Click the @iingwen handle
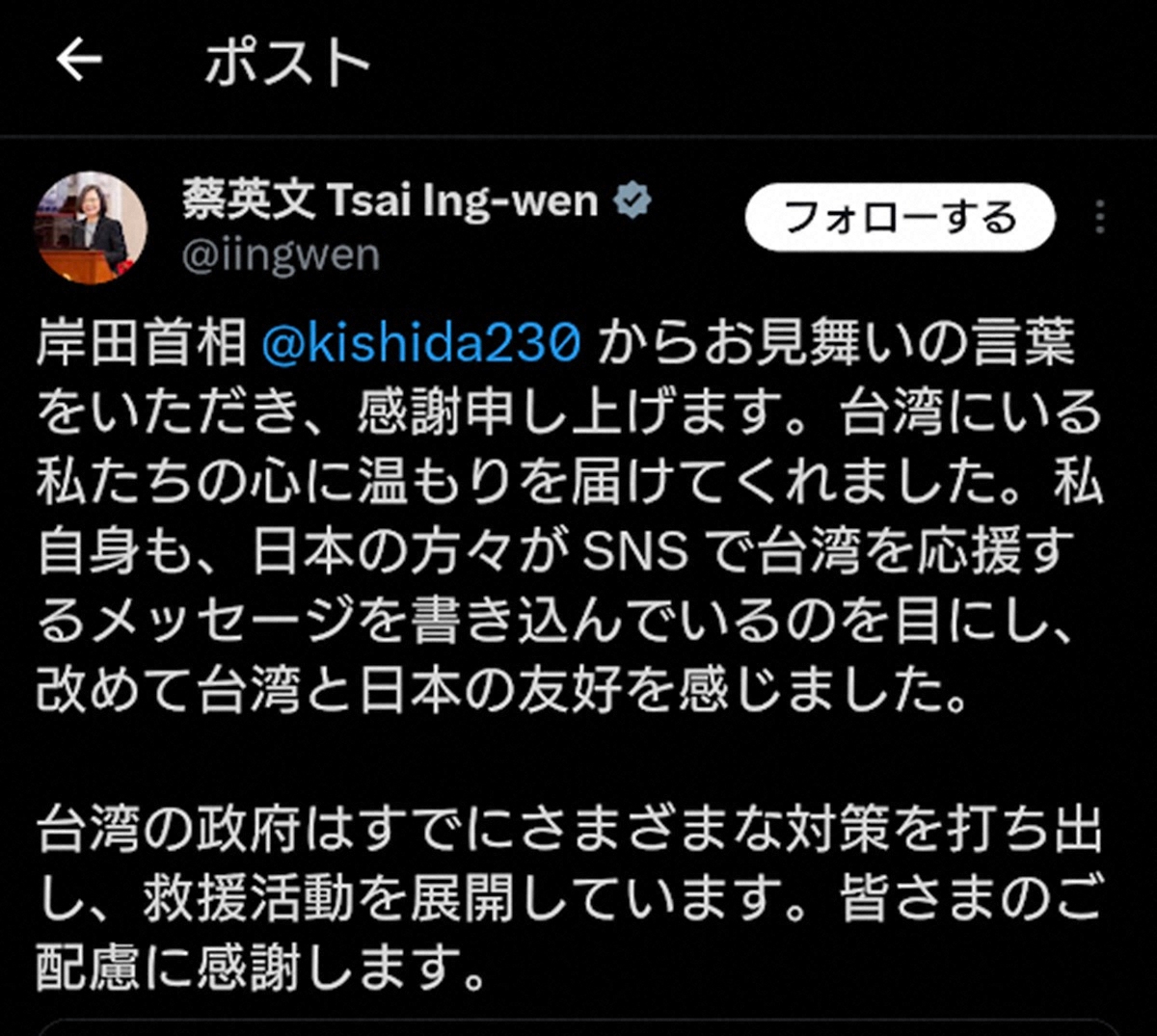The image size is (1157, 1036). [x=280, y=256]
